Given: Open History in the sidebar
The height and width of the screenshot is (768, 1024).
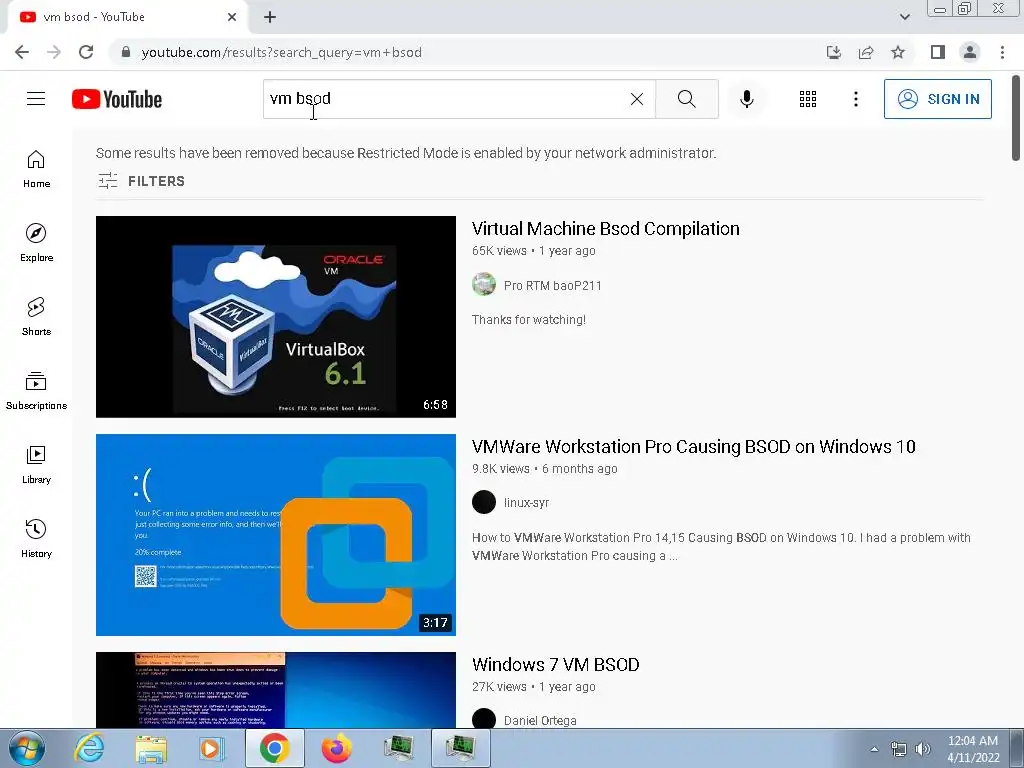Looking at the screenshot, I should [37, 539].
